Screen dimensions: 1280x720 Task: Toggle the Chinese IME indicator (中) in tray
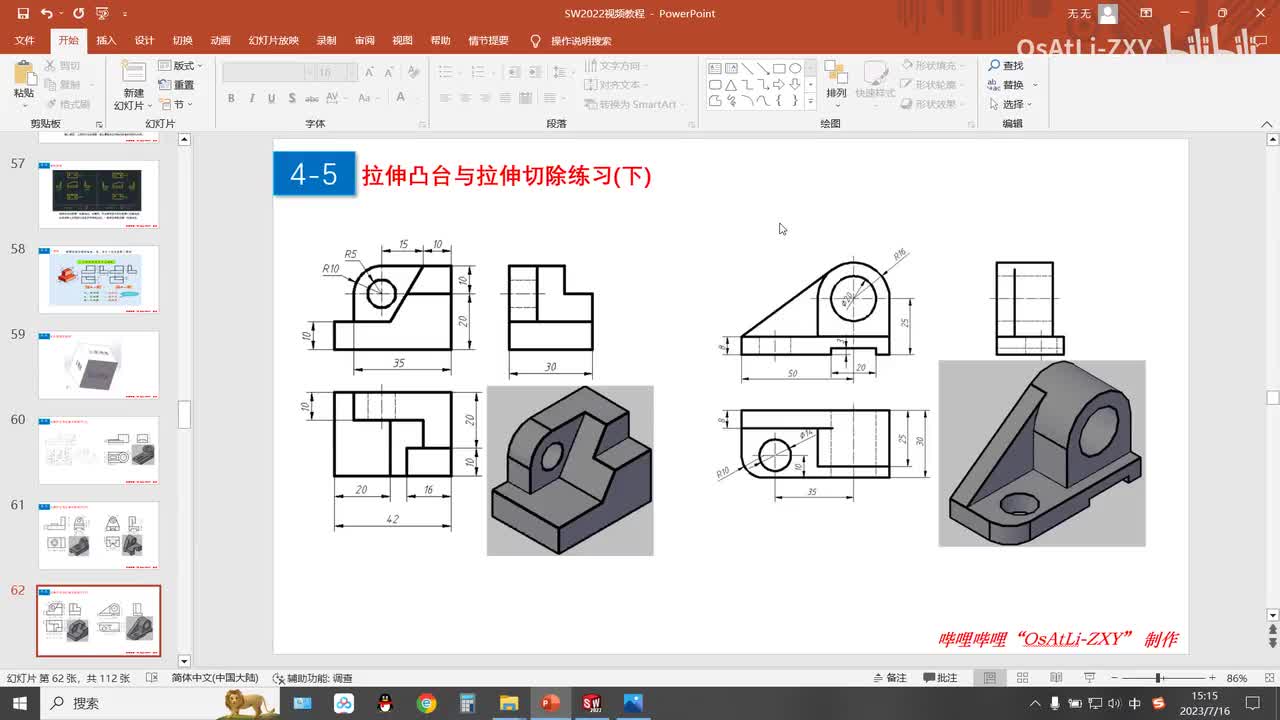click(x=1135, y=703)
